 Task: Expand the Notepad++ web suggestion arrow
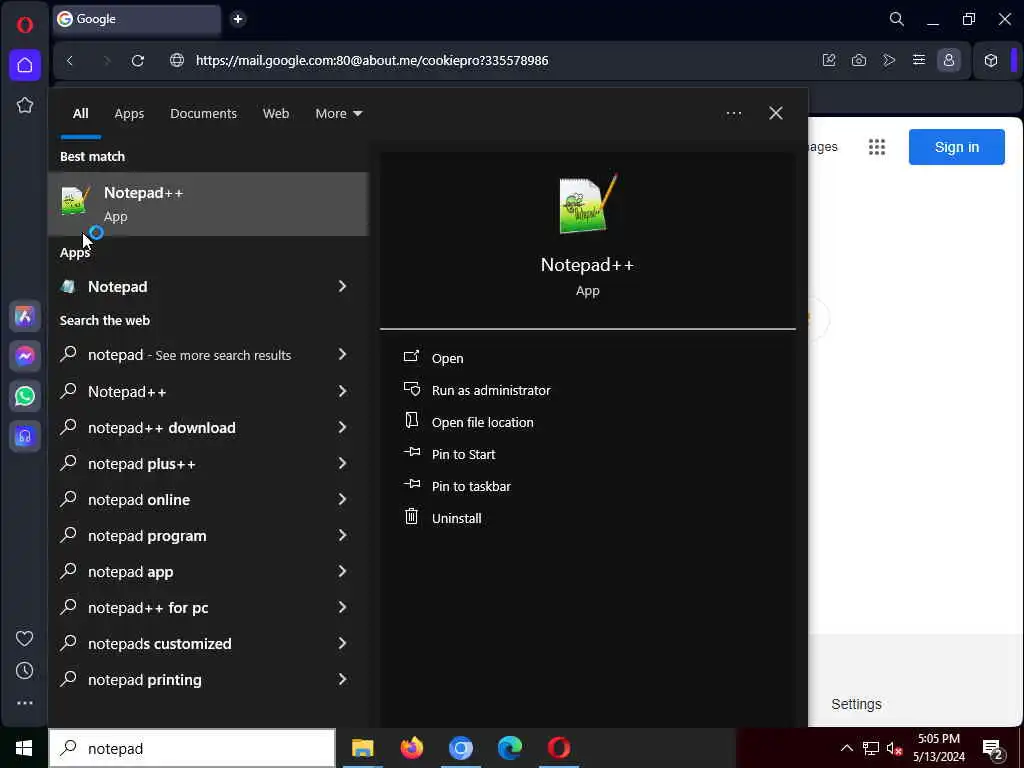tap(342, 391)
